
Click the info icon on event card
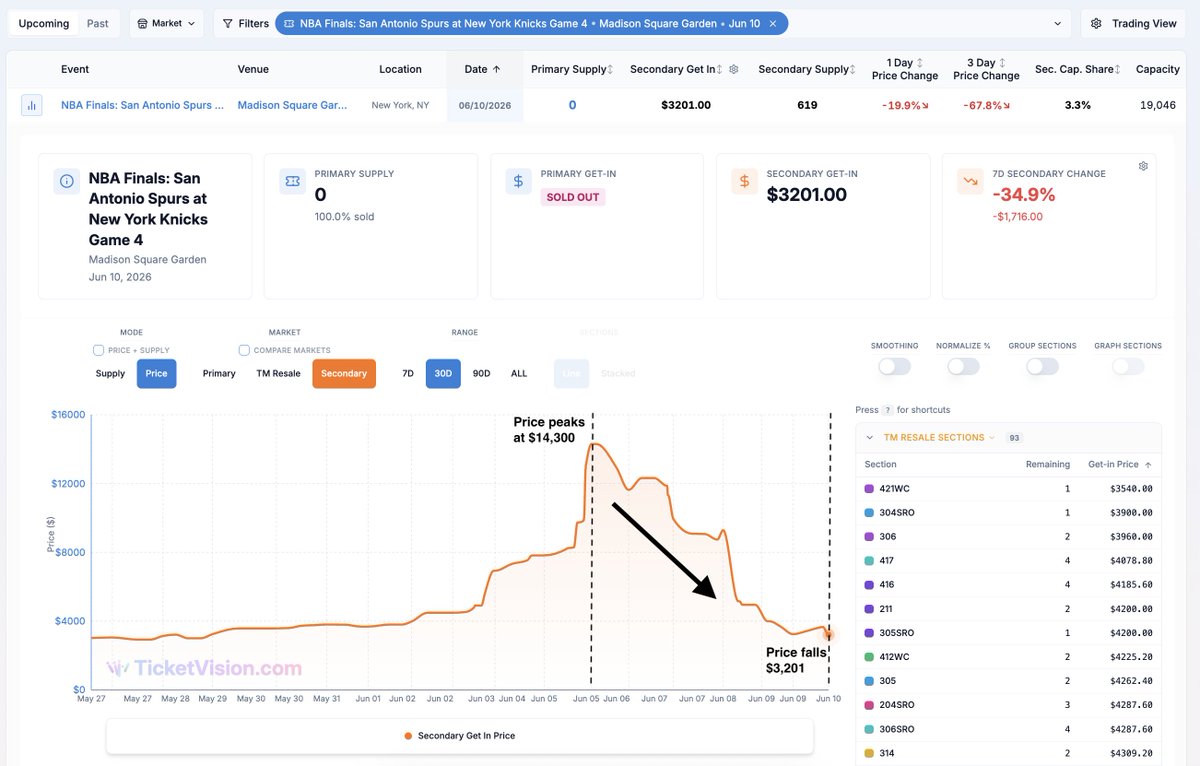67,181
